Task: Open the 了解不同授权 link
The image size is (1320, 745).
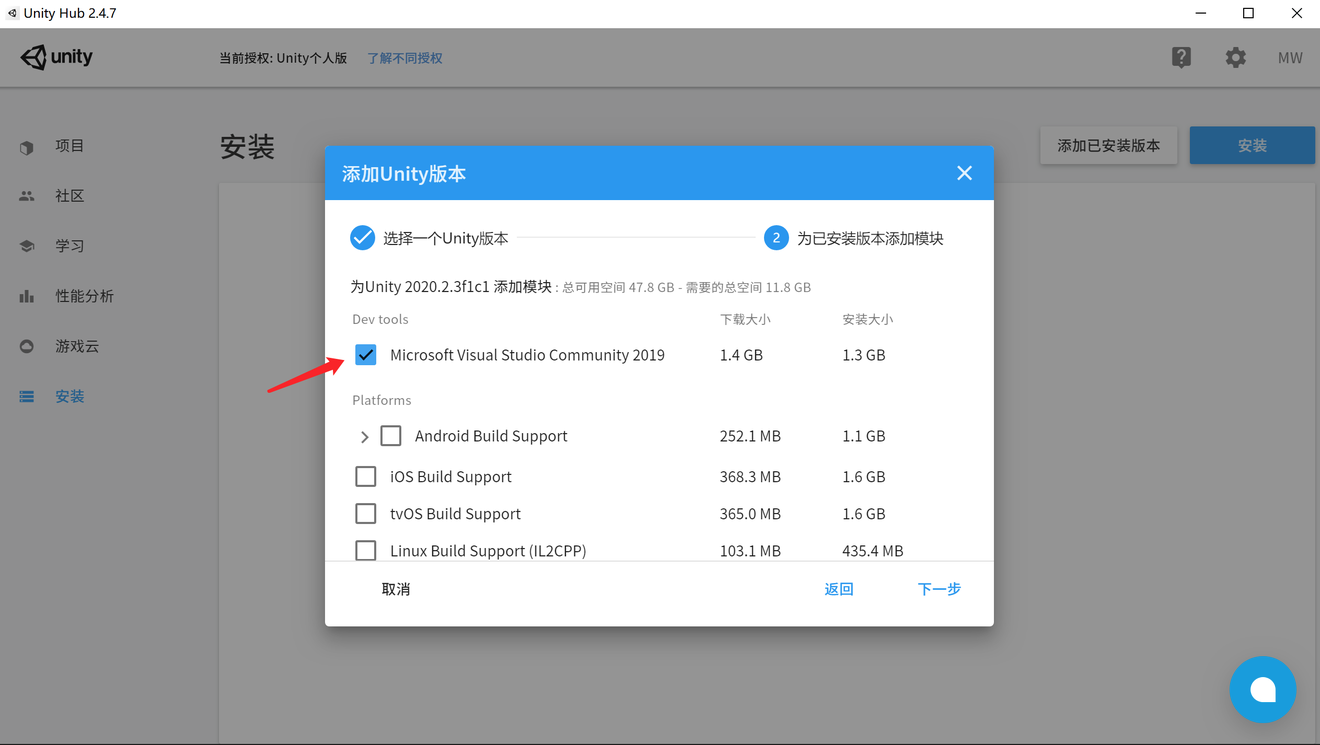Action: pos(404,58)
